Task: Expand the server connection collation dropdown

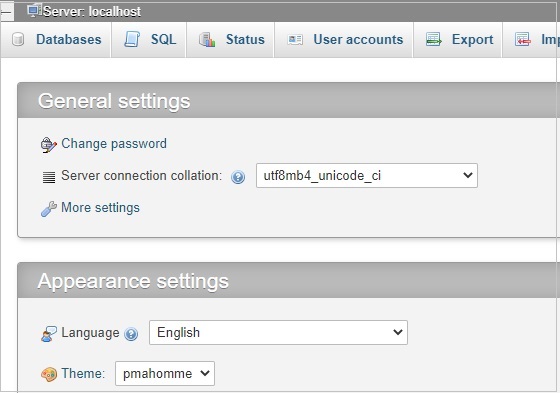Action: click(x=367, y=175)
